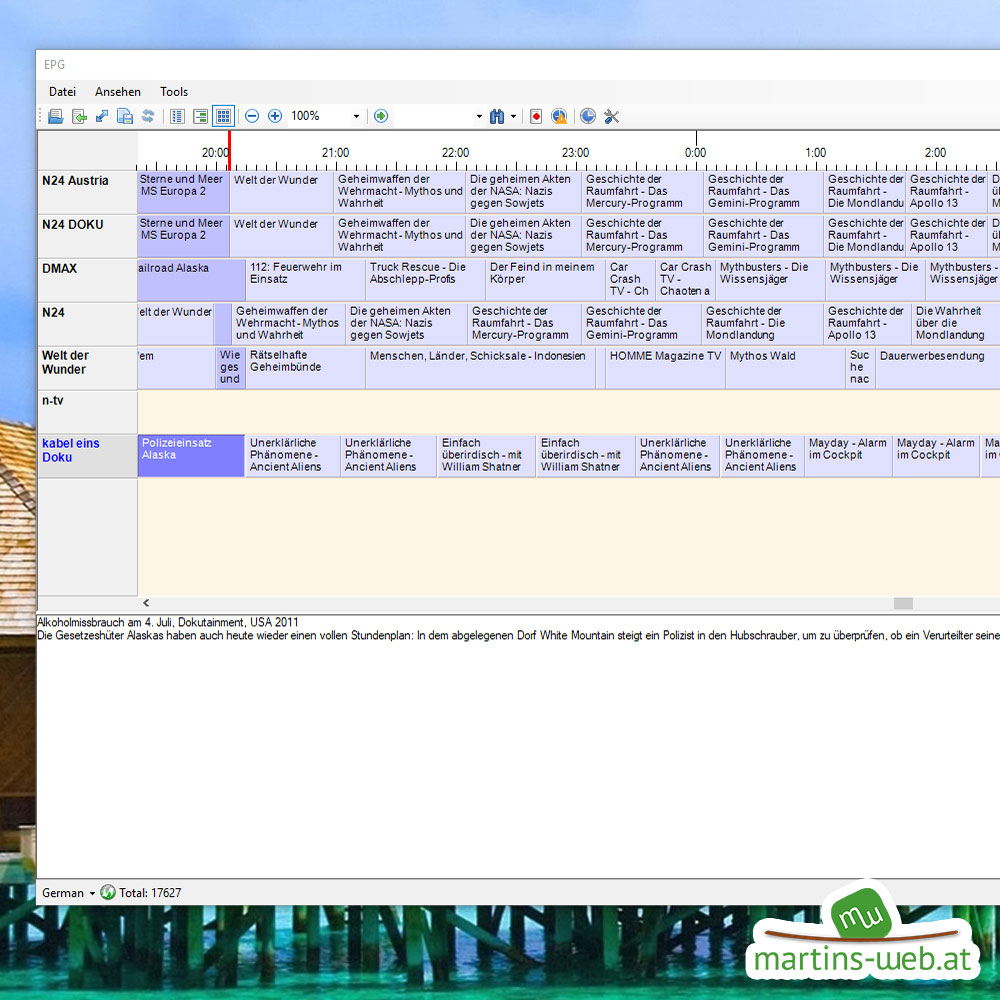
Task: Click the Total: 17627 status text
Action: (x=151, y=893)
